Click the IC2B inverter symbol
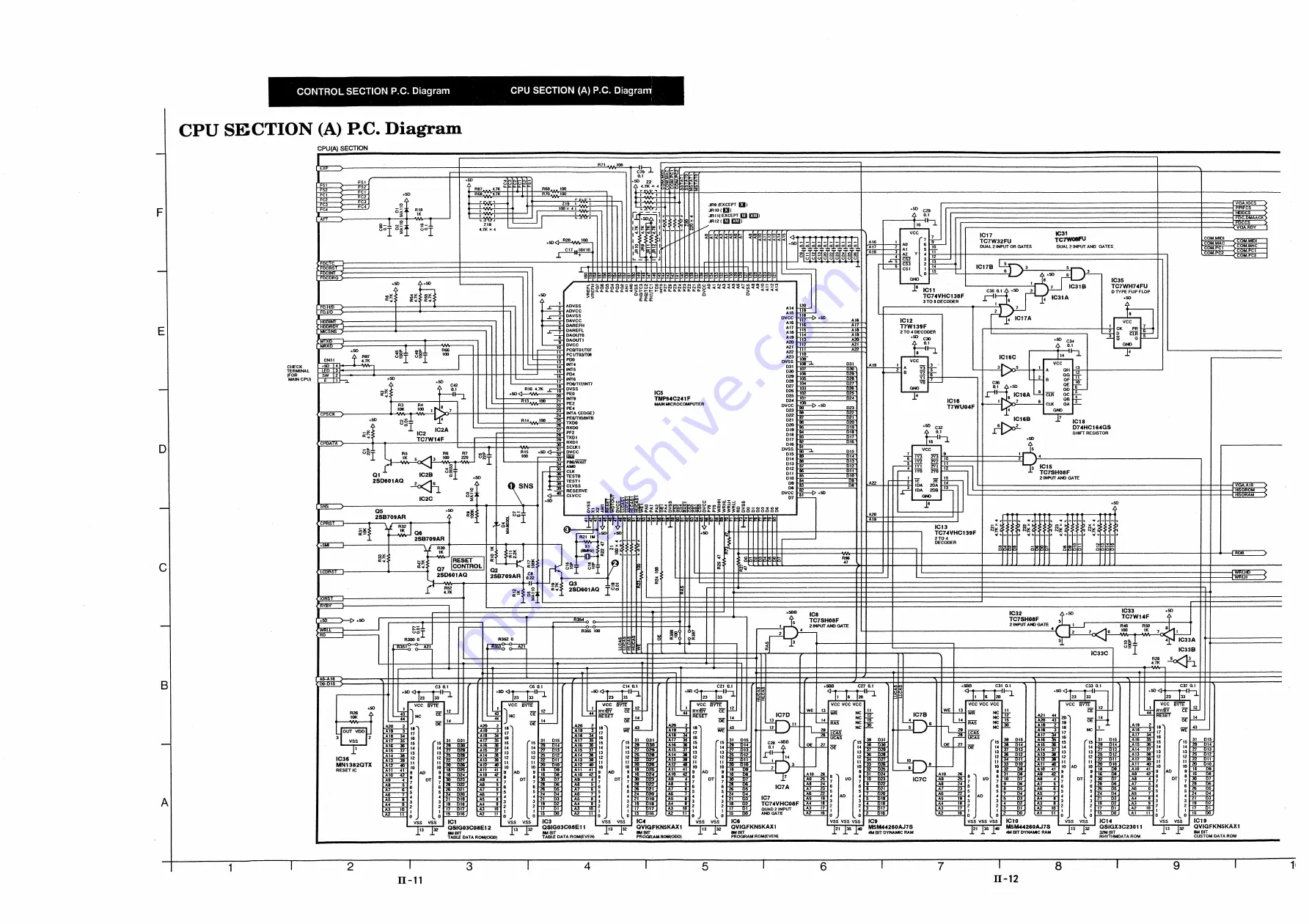Screen dimensions: 1309x924 (425, 461)
